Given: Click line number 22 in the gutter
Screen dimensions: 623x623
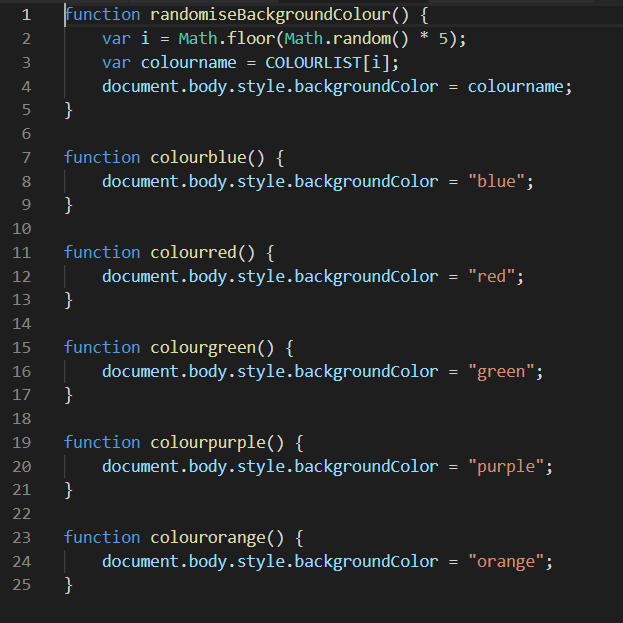Looking at the screenshot, I should point(22,514).
